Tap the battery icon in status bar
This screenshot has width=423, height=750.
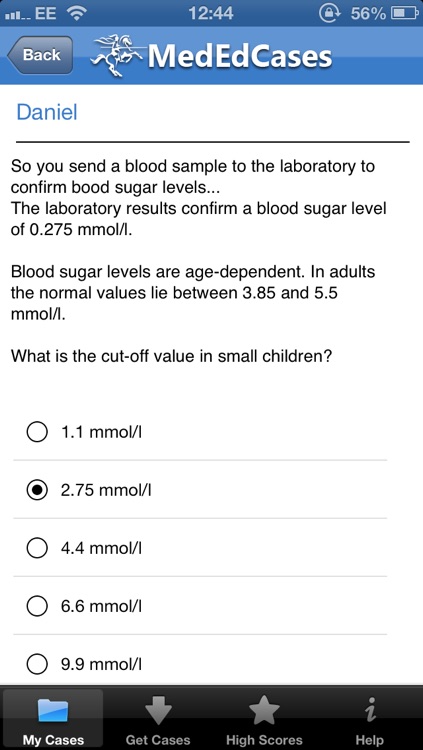pyautogui.click(x=405, y=14)
